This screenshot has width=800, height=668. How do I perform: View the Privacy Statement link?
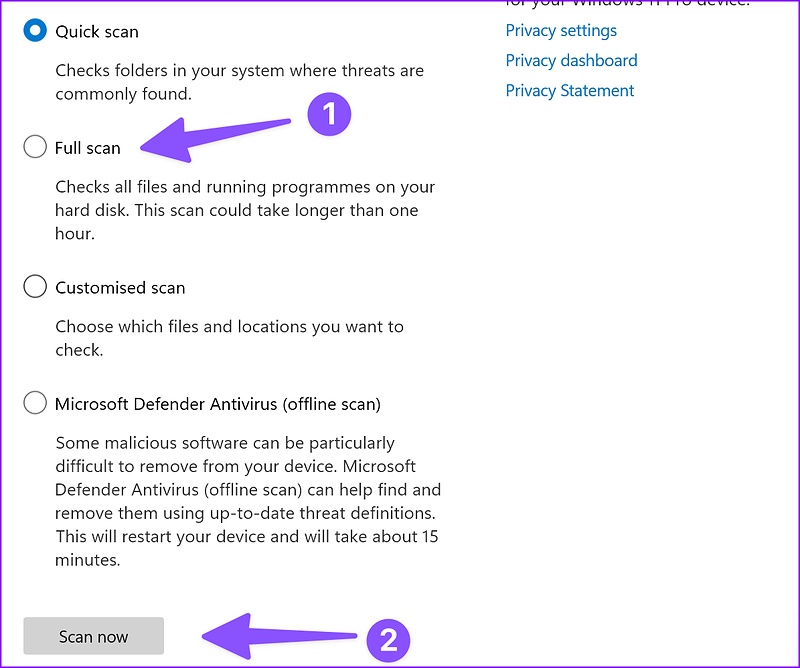click(569, 91)
